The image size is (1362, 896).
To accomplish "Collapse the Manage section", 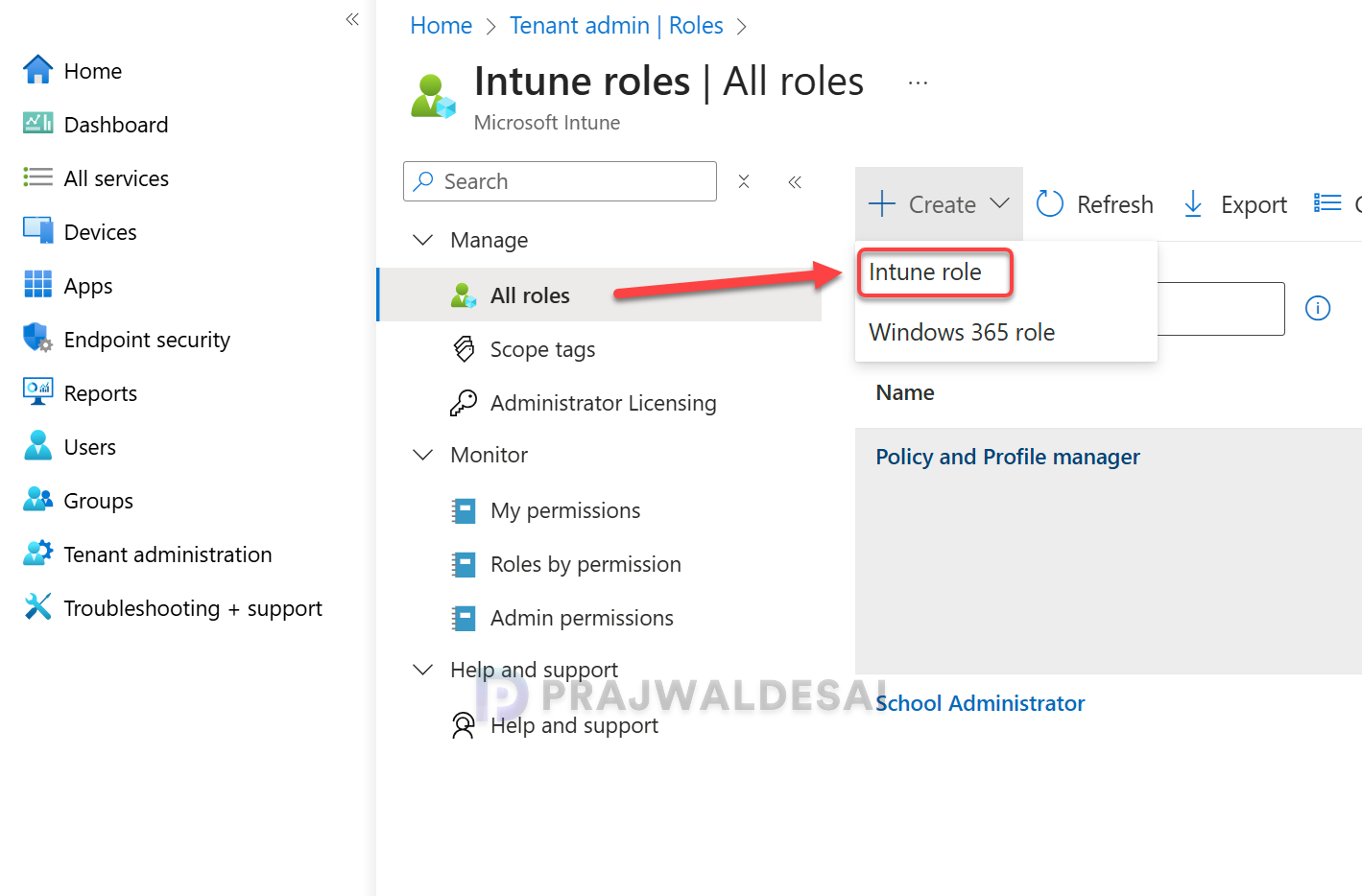I will [422, 240].
